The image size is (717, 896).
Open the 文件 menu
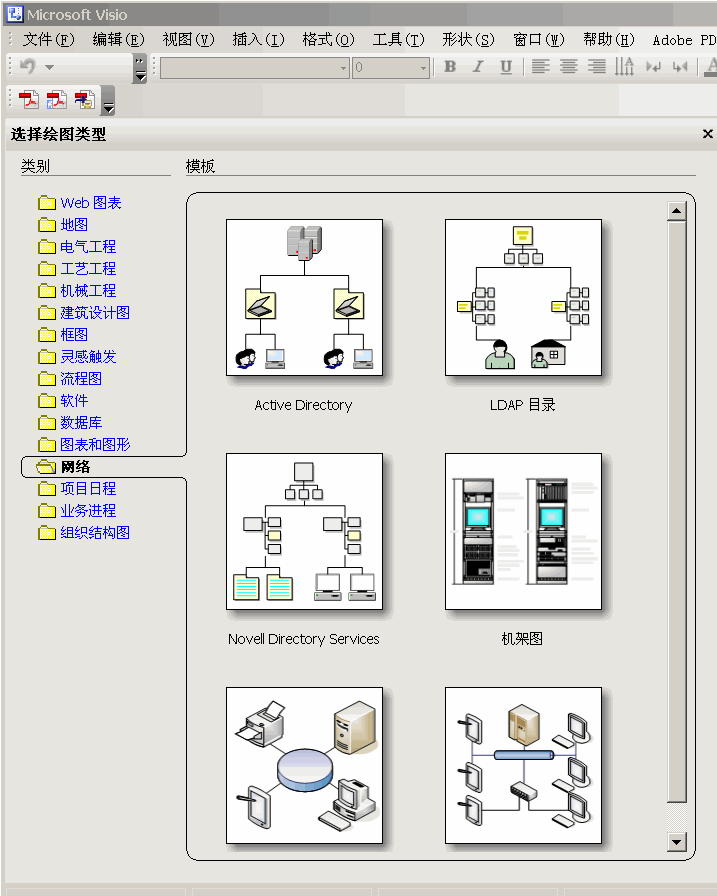click(x=48, y=40)
